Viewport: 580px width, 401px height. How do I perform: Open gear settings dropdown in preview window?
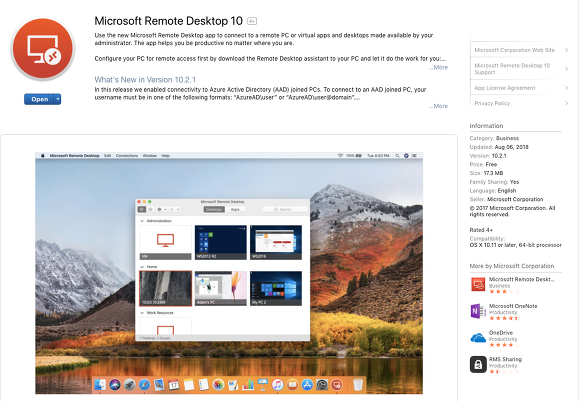point(162,209)
